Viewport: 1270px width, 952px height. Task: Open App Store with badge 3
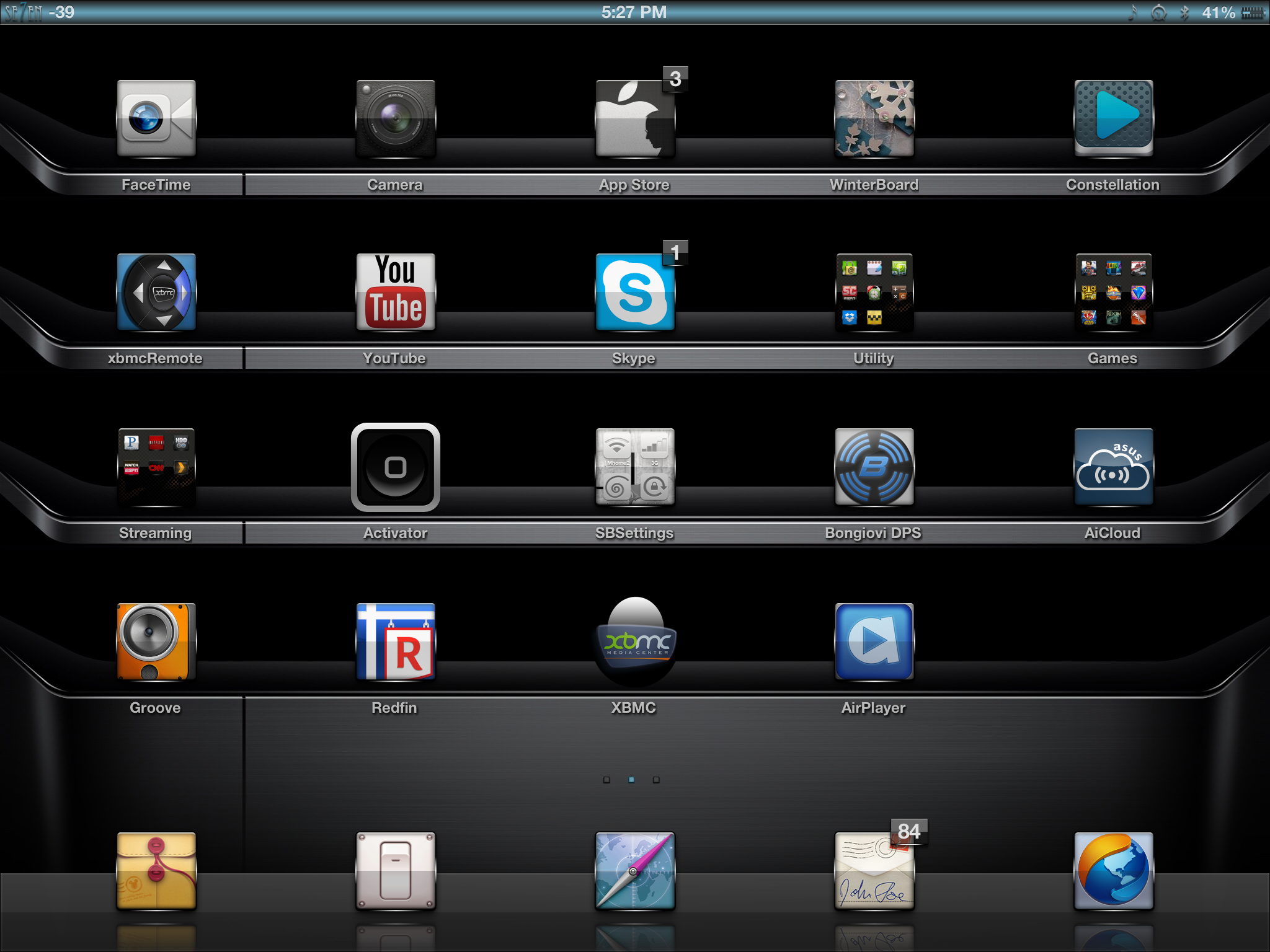coord(634,118)
